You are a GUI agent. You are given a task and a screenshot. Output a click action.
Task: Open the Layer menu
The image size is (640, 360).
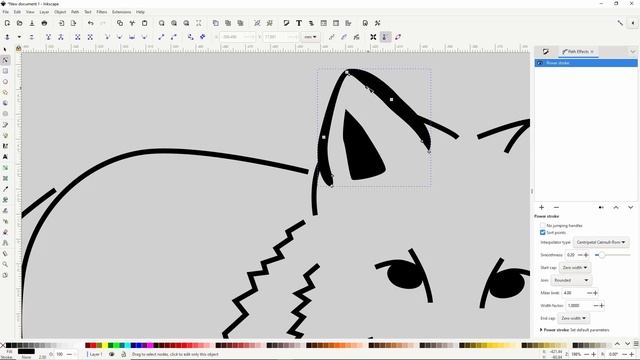click(44, 12)
